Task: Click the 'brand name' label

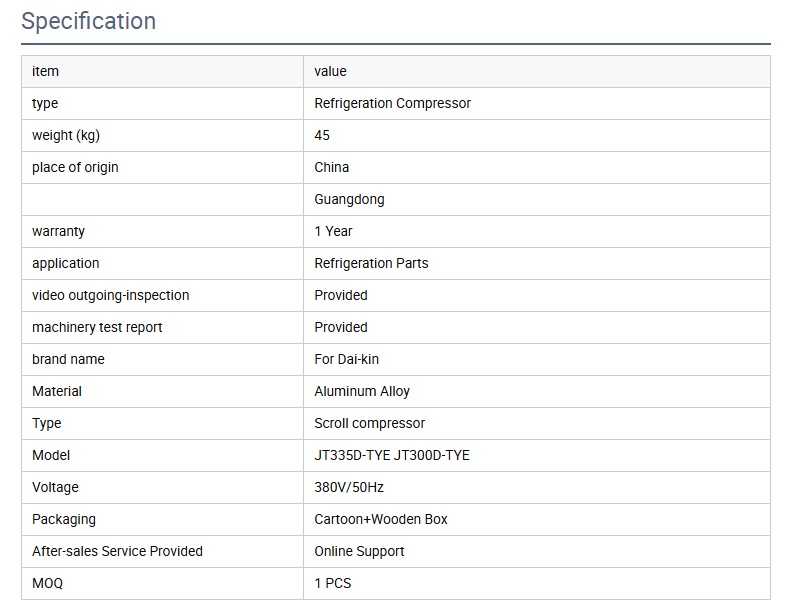Action: 68,359
